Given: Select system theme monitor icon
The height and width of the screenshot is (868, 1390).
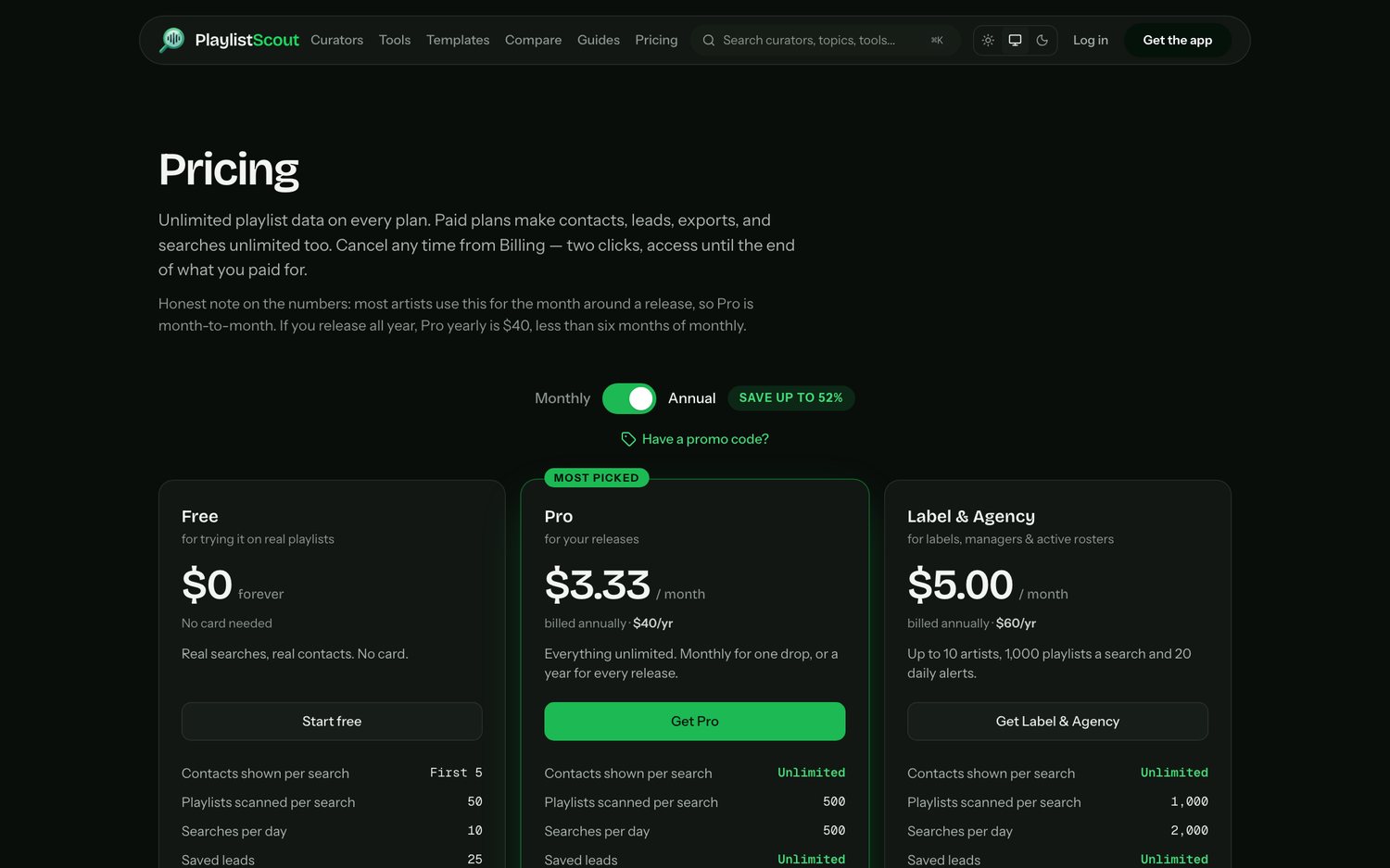Looking at the screenshot, I should click(x=1016, y=40).
